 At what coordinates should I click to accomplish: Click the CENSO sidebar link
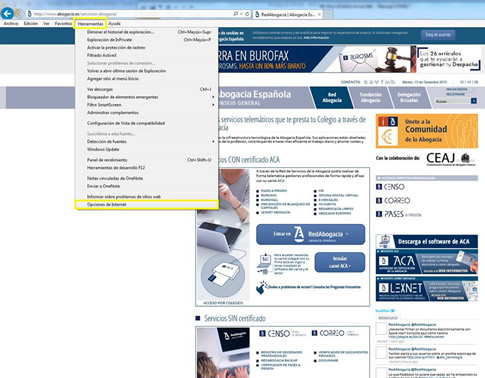[x=390, y=187]
